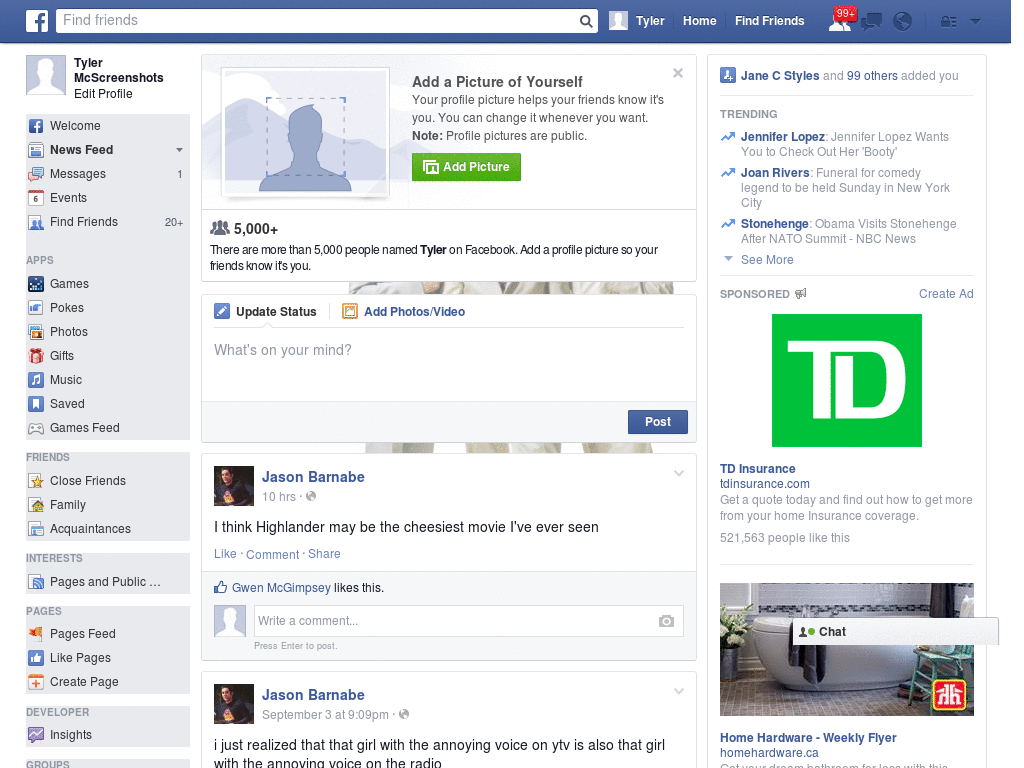
Task: Expand News Feed sort dropdown arrow
Action: point(179,150)
